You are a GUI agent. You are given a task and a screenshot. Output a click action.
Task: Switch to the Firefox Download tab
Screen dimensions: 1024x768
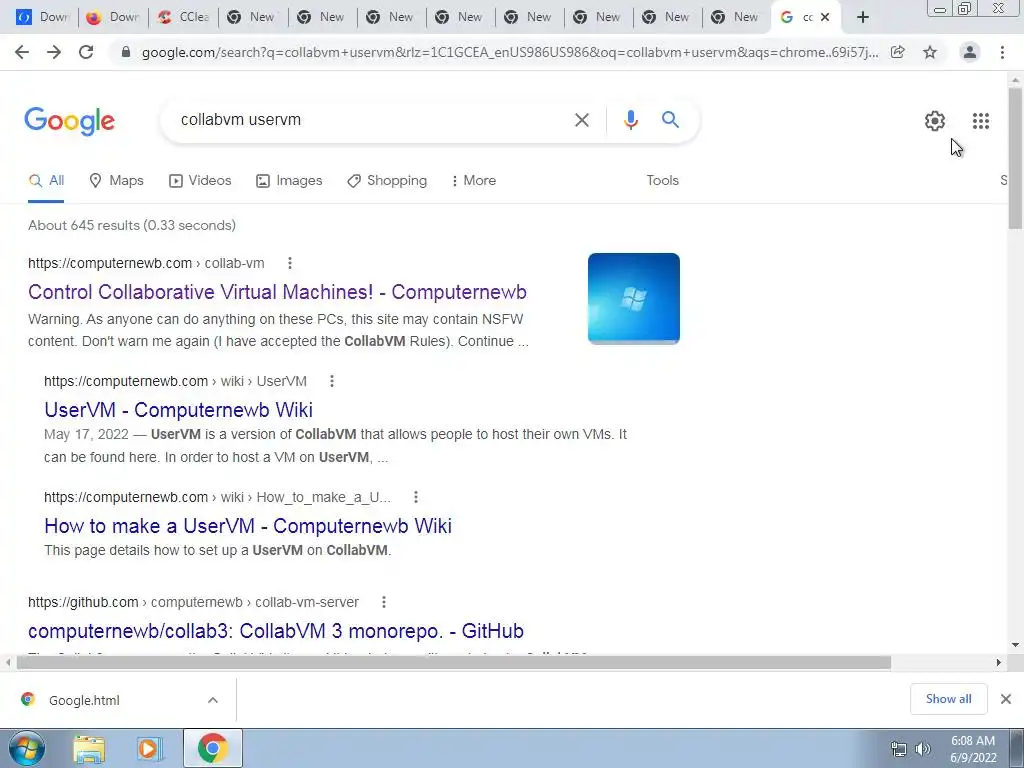(114, 17)
